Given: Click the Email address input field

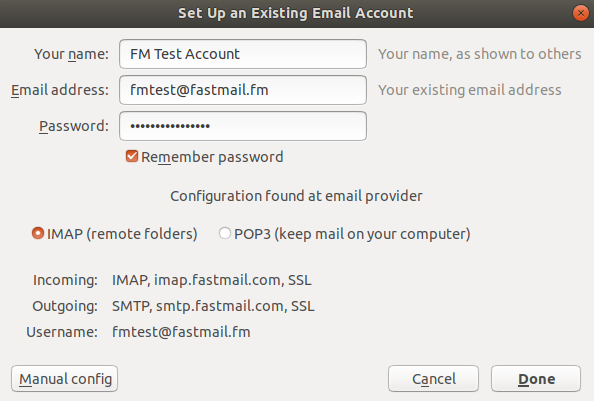Looking at the screenshot, I should (x=243, y=90).
